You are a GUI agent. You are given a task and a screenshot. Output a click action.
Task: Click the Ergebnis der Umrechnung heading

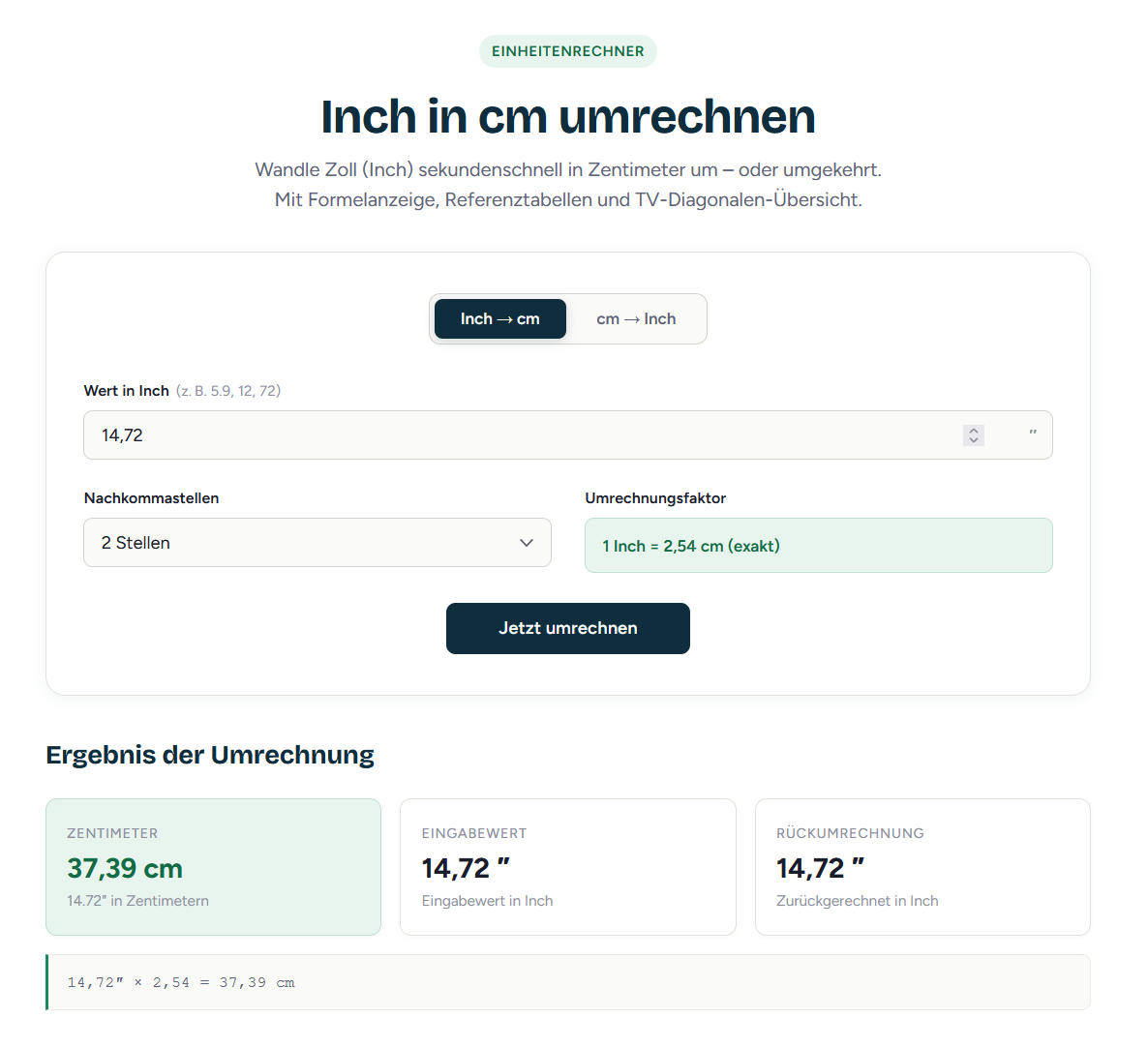210,755
